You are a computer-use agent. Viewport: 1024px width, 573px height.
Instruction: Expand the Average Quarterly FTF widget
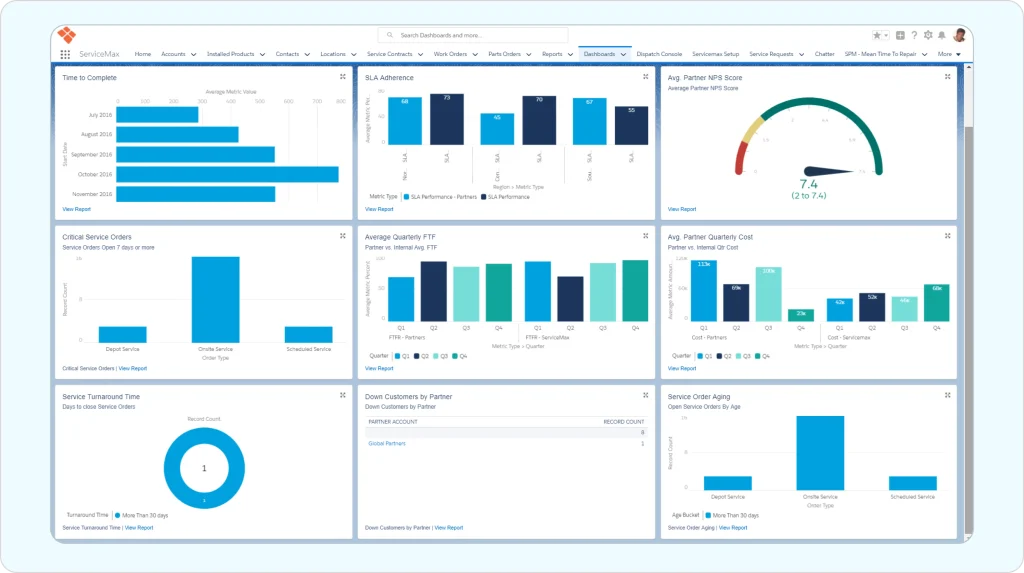click(646, 236)
